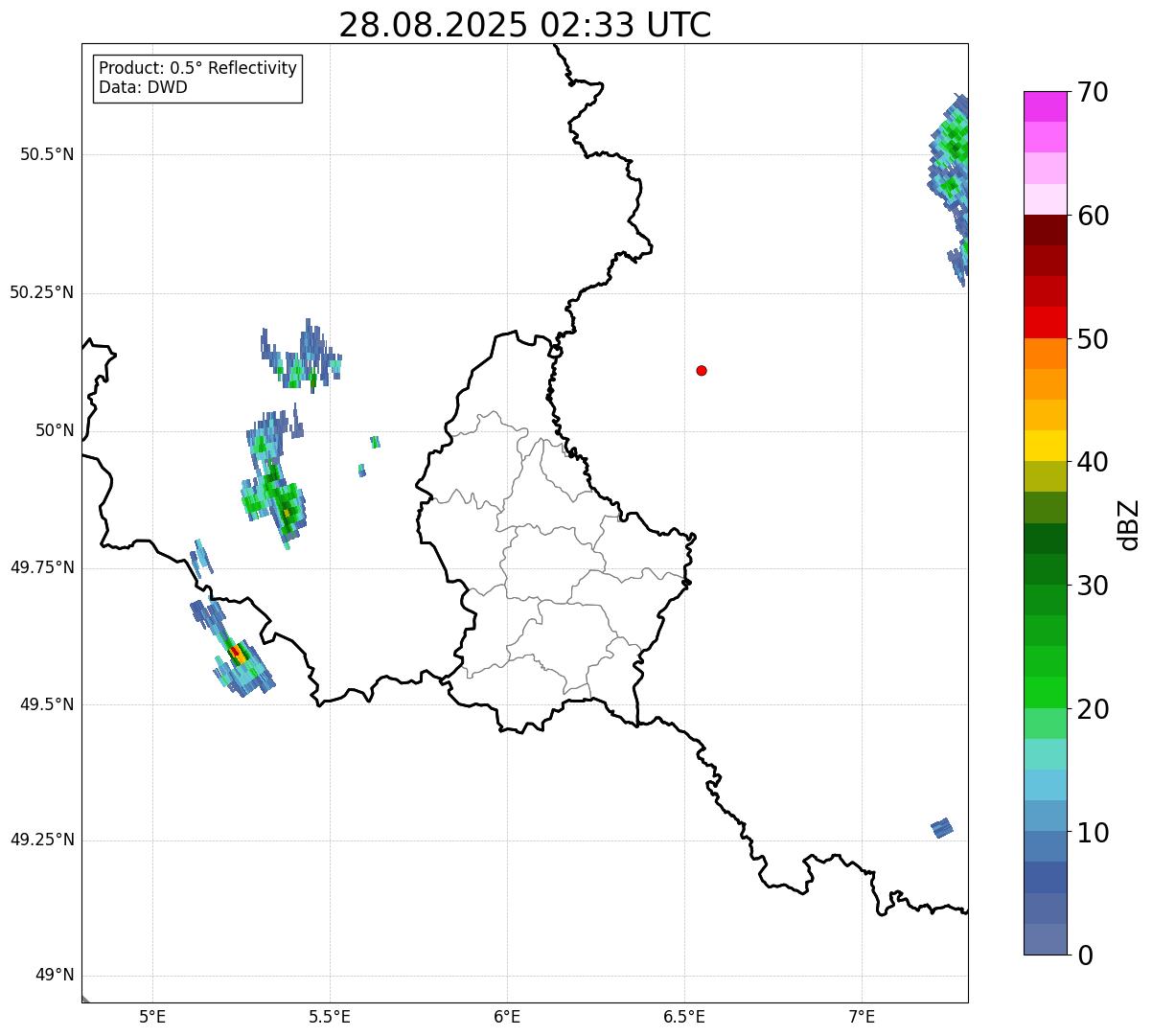The image size is (1152, 1036).
Task: Click the latitude label 49.5°N
Action: [x=47, y=704]
